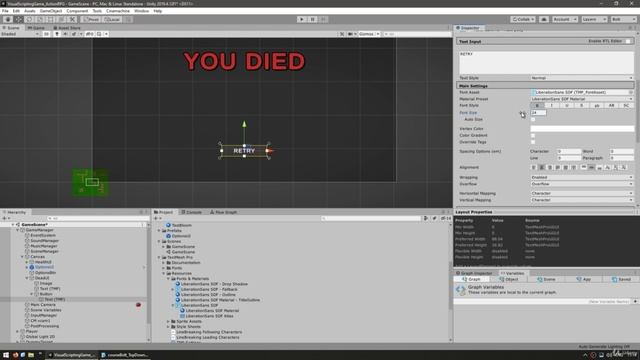Switch Graph Inspector to Object tab
This screenshot has width=640, height=360.
(x=509, y=280)
